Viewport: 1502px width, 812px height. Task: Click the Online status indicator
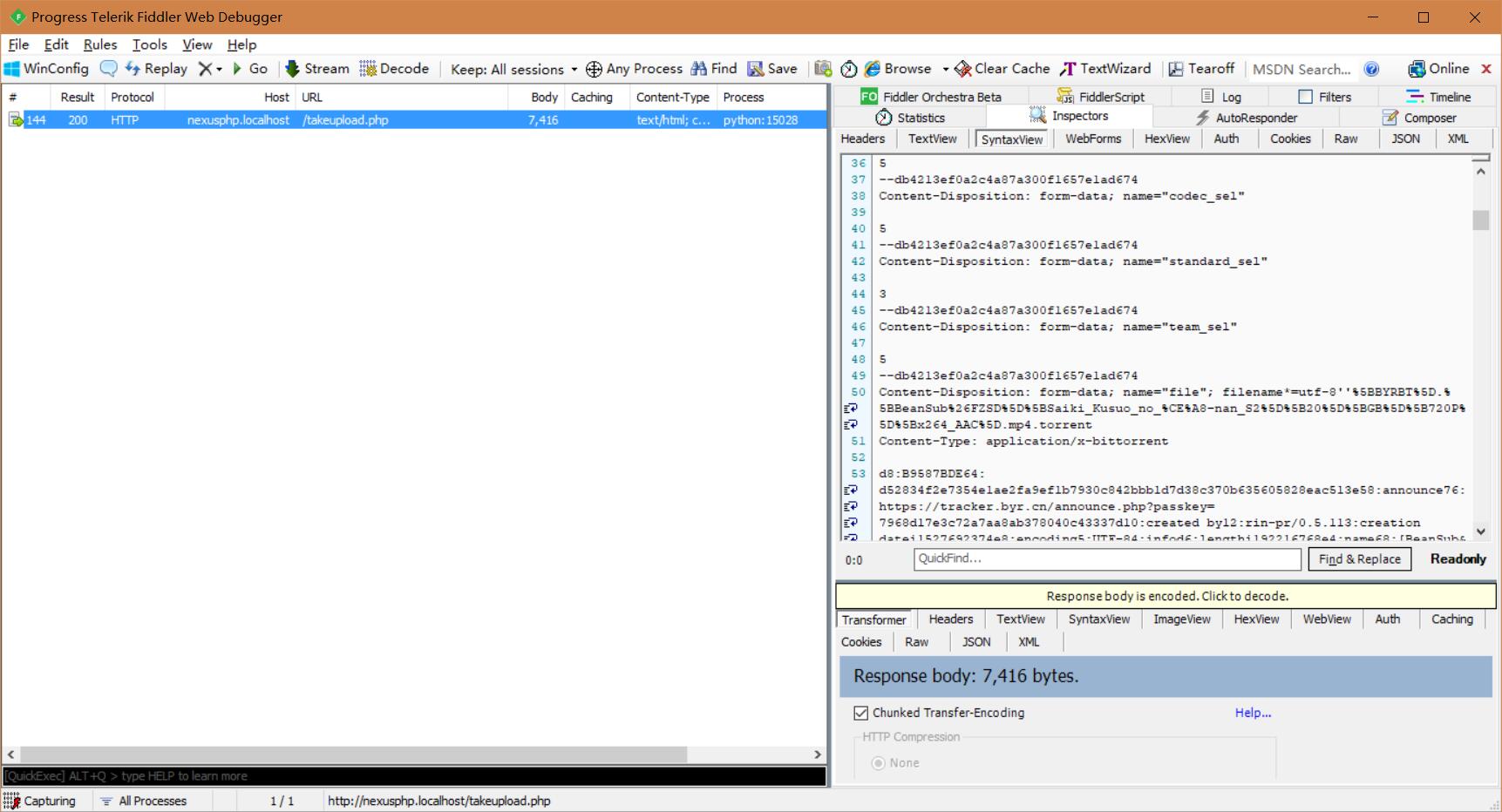(1438, 69)
